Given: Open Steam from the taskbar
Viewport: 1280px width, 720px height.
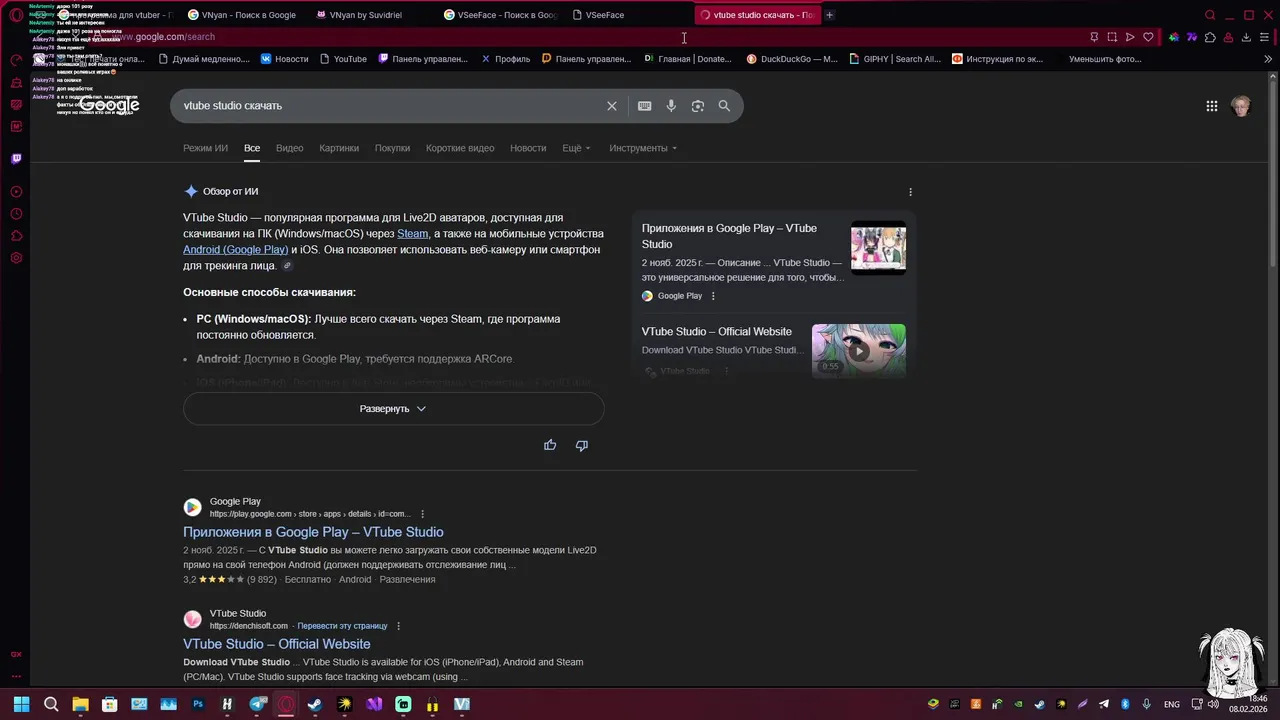Looking at the screenshot, I should coord(315,704).
